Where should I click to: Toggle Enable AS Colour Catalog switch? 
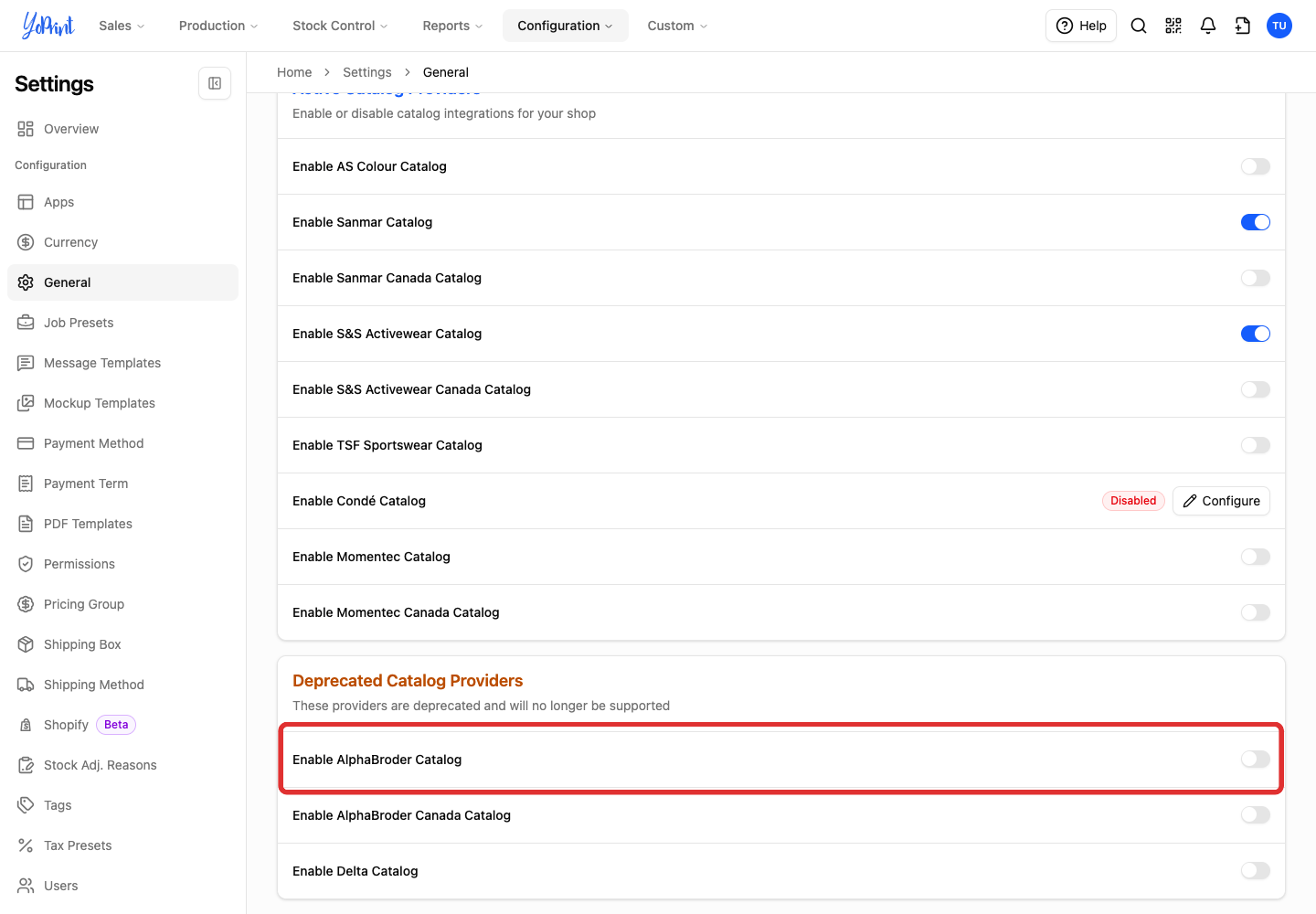click(x=1255, y=166)
